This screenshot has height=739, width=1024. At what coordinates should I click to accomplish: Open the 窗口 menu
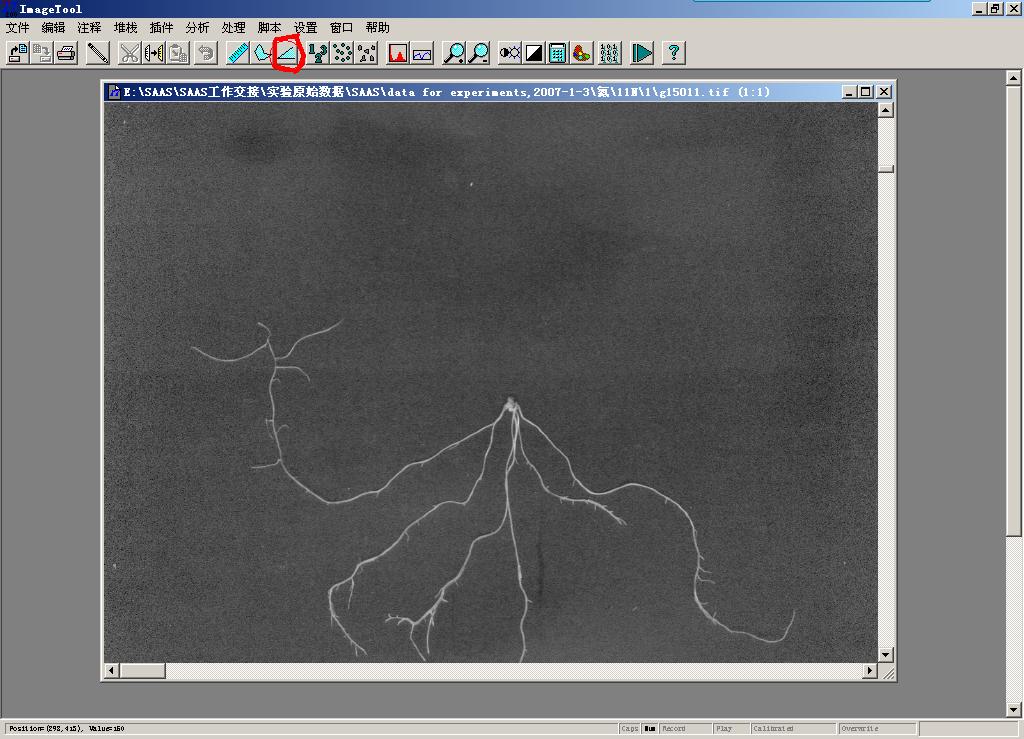pos(341,27)
